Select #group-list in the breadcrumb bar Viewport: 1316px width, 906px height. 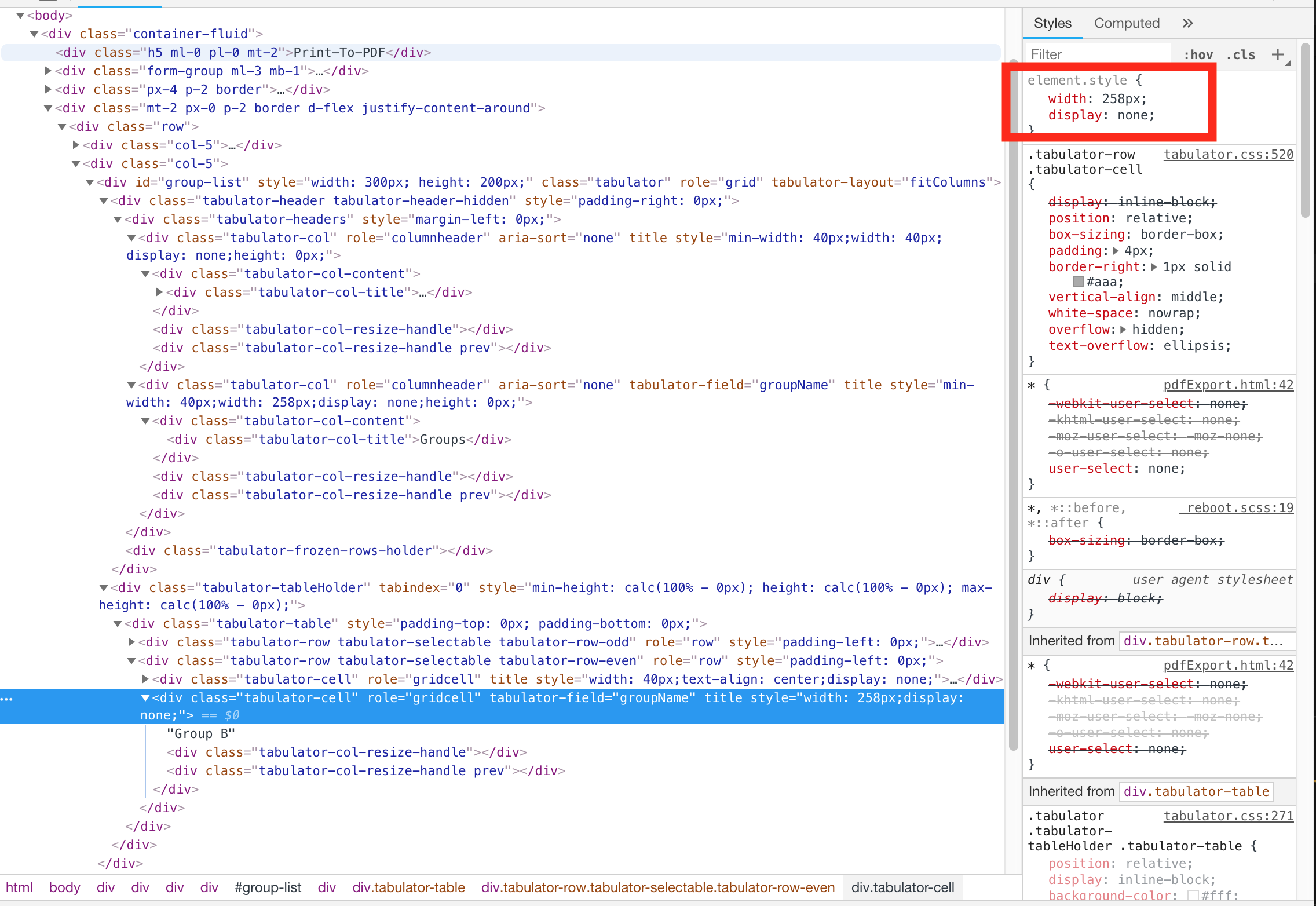coord(268,887)
